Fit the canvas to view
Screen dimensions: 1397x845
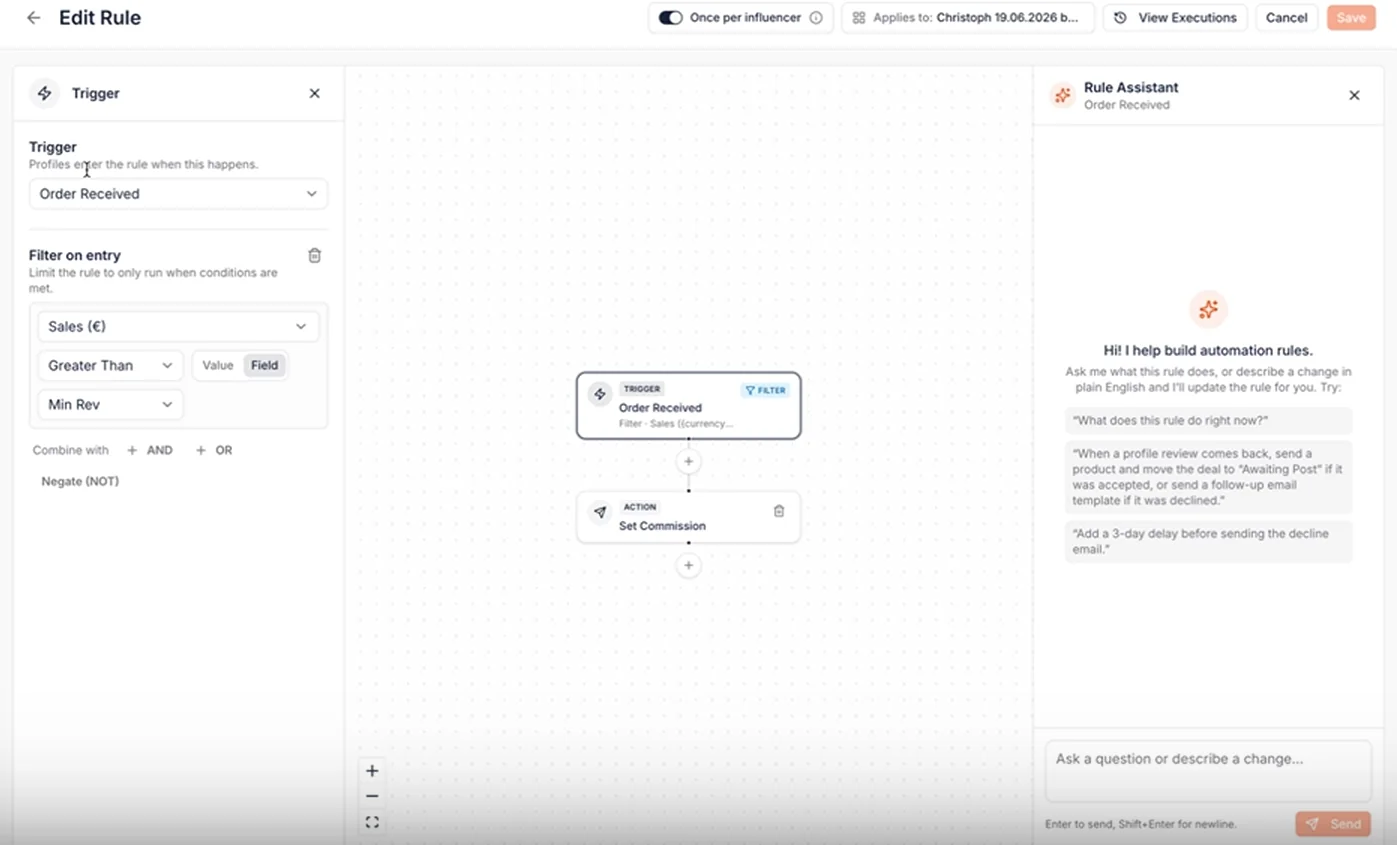tap(372, 822)
